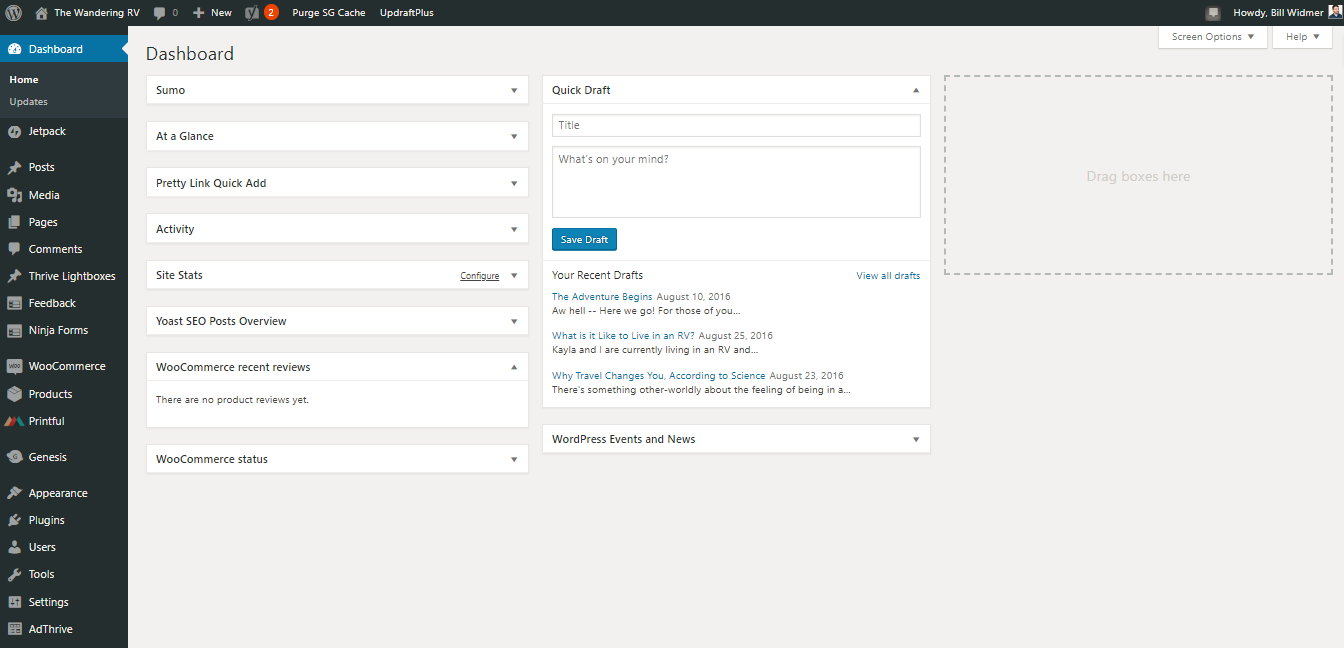Open the Help dropdown tab
1344x648 pixels.
[1302, 37]
